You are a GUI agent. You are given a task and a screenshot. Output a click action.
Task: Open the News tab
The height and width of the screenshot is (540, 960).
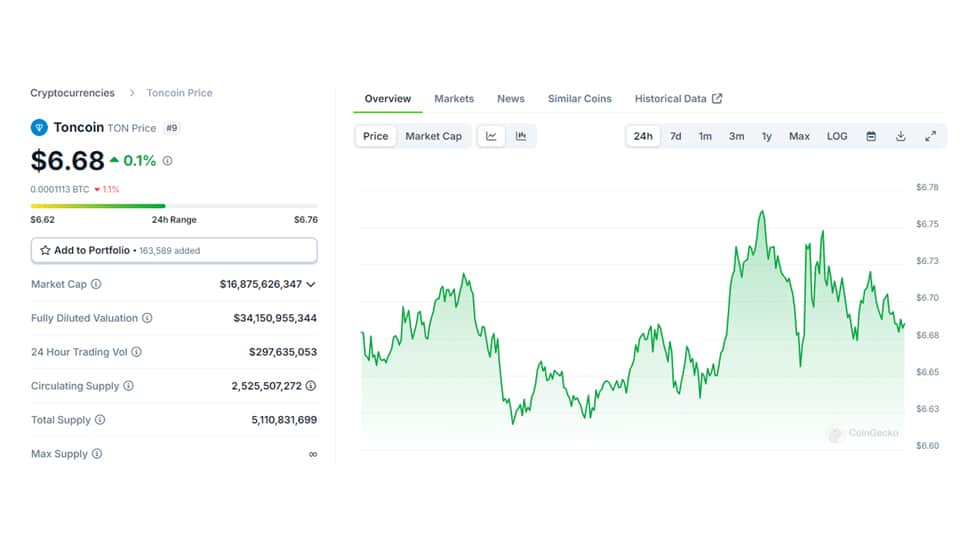tap(511, 99)
